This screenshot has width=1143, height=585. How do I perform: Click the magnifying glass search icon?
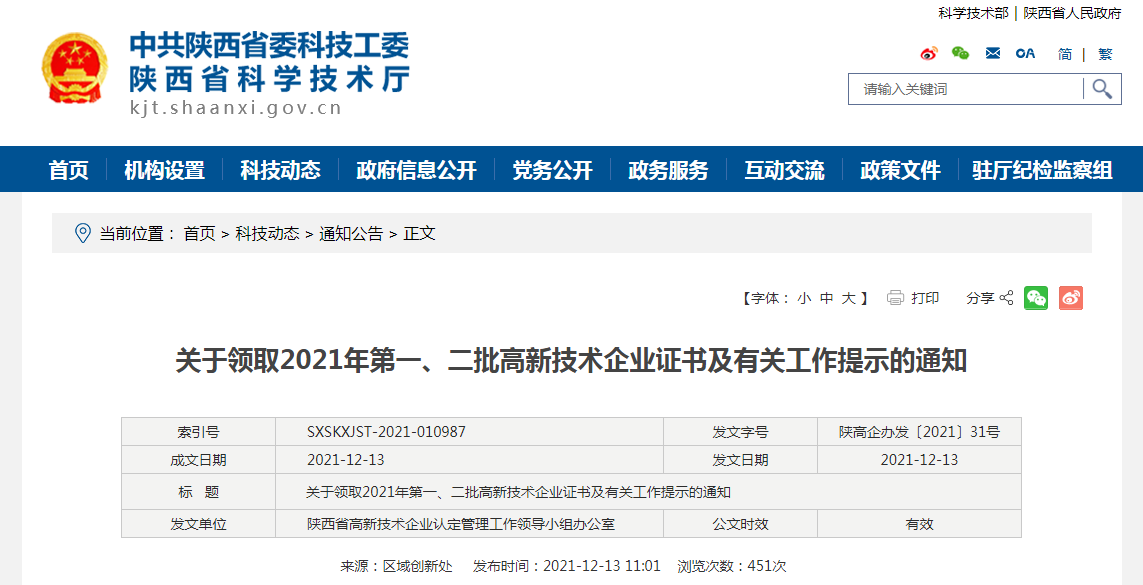click(x=1102, y=89)
